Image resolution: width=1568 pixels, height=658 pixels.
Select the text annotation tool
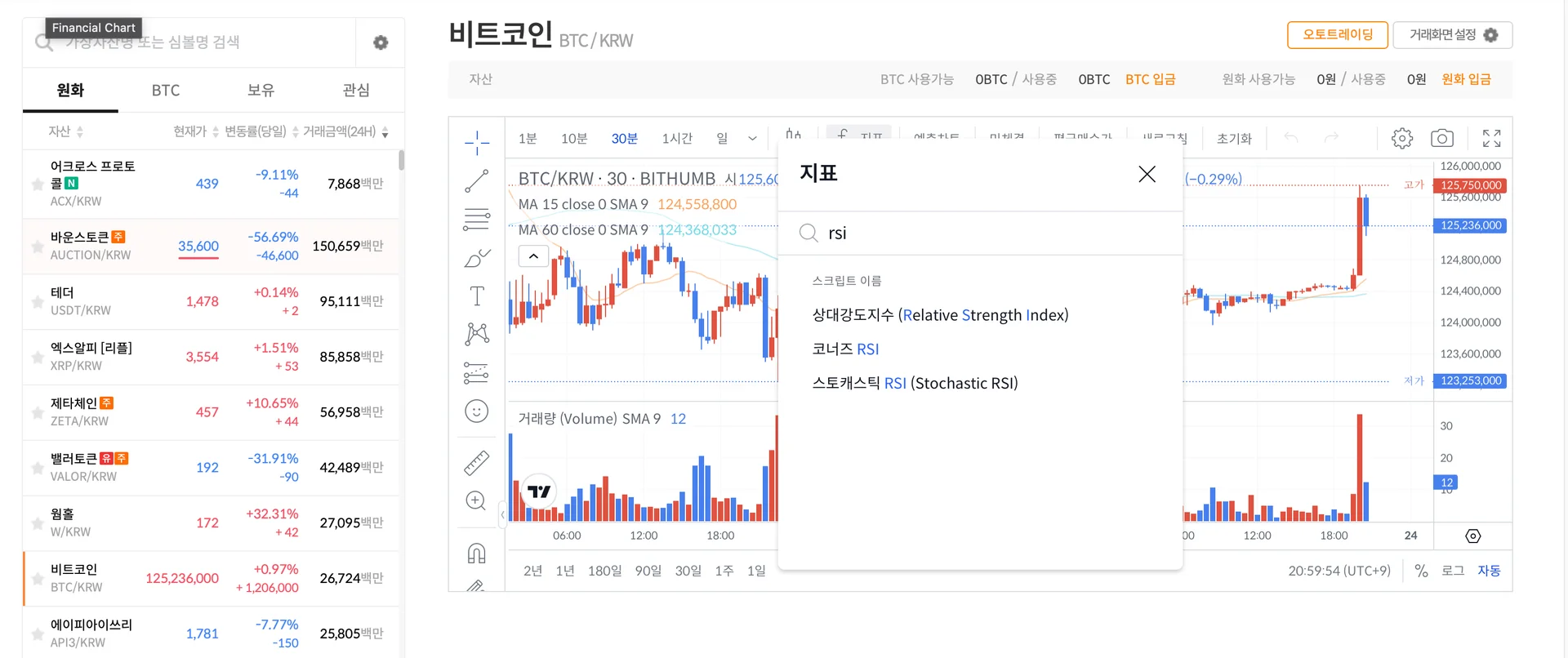click(476, 296)
